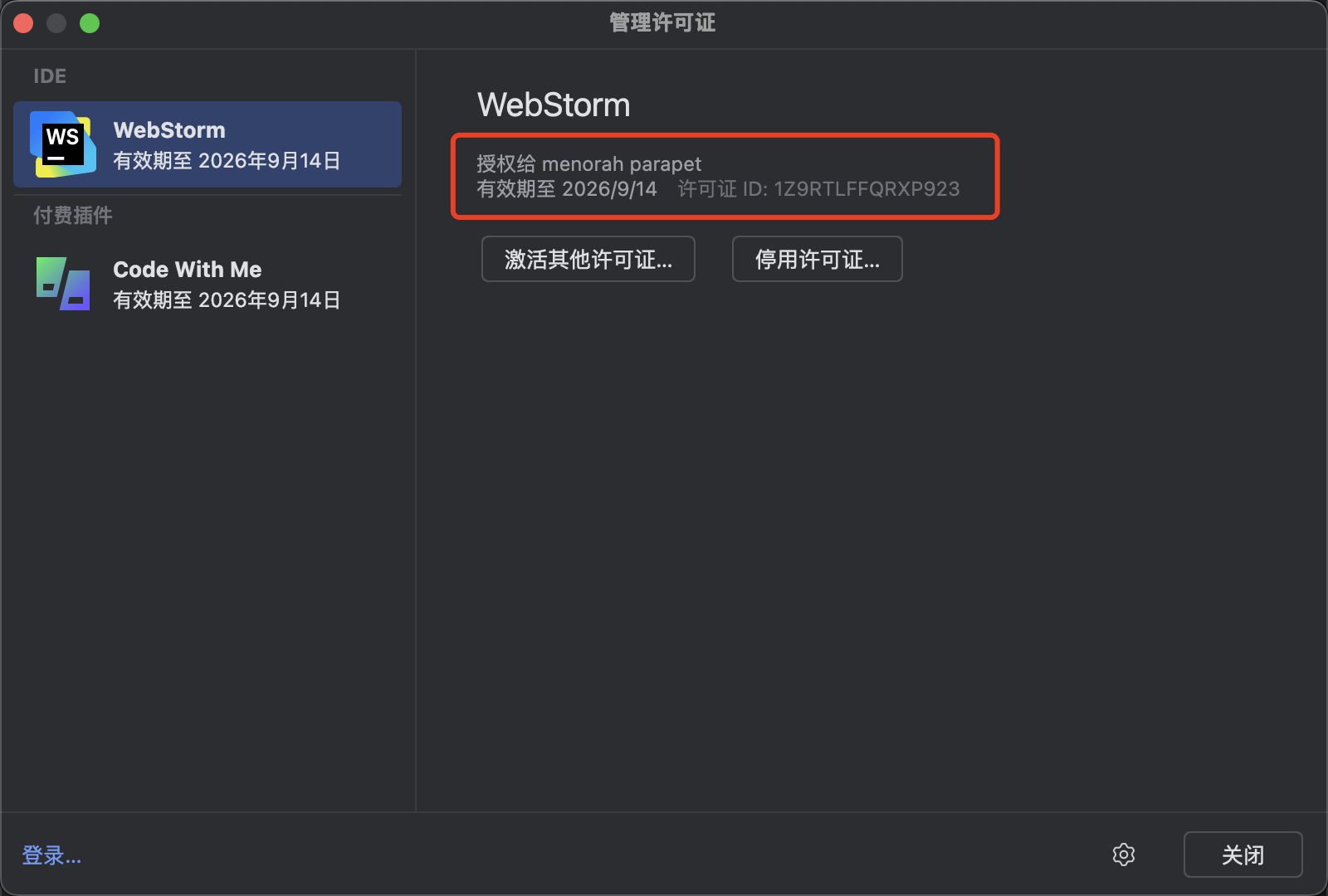The width and height of the screenshot is (1328, 896).
Task: Click the Code With Me plugin icon
Action: 61,283
